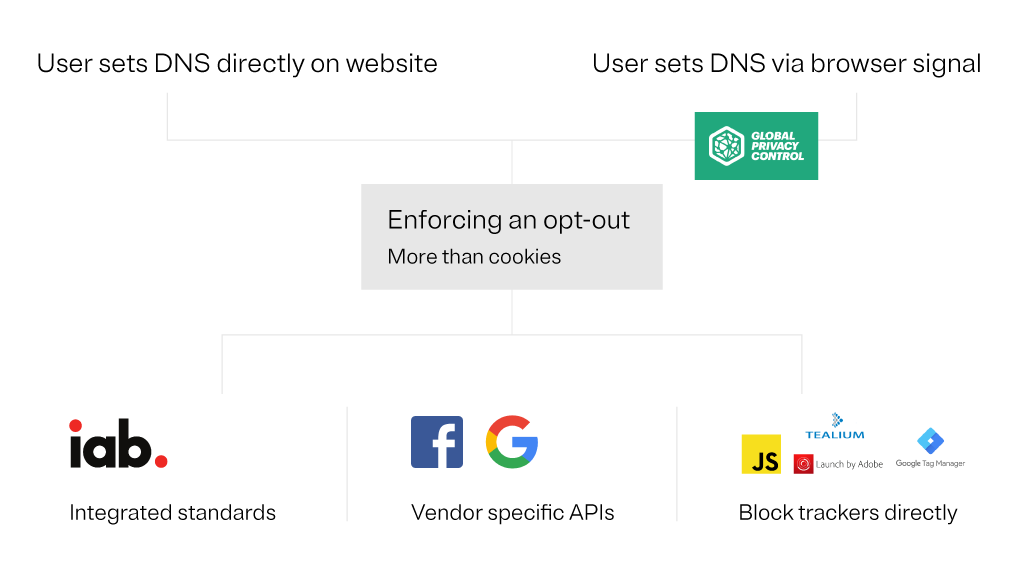Select "User sets DNS via browser signal" heading
Screen dimensions: 1024x576
pos(786,64)
